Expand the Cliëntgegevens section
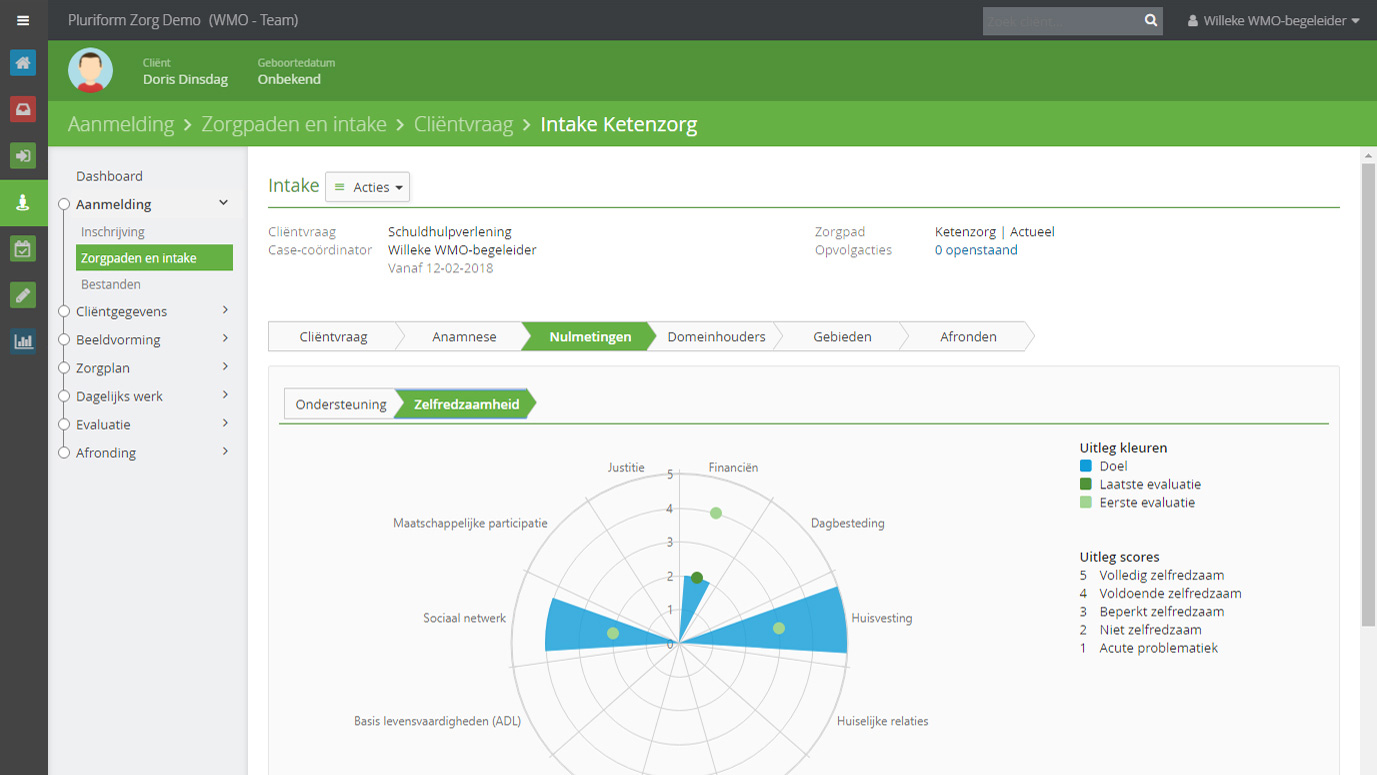Image resolution: width=1377 pixels, height=775 pixels. (x=148, y=311)
